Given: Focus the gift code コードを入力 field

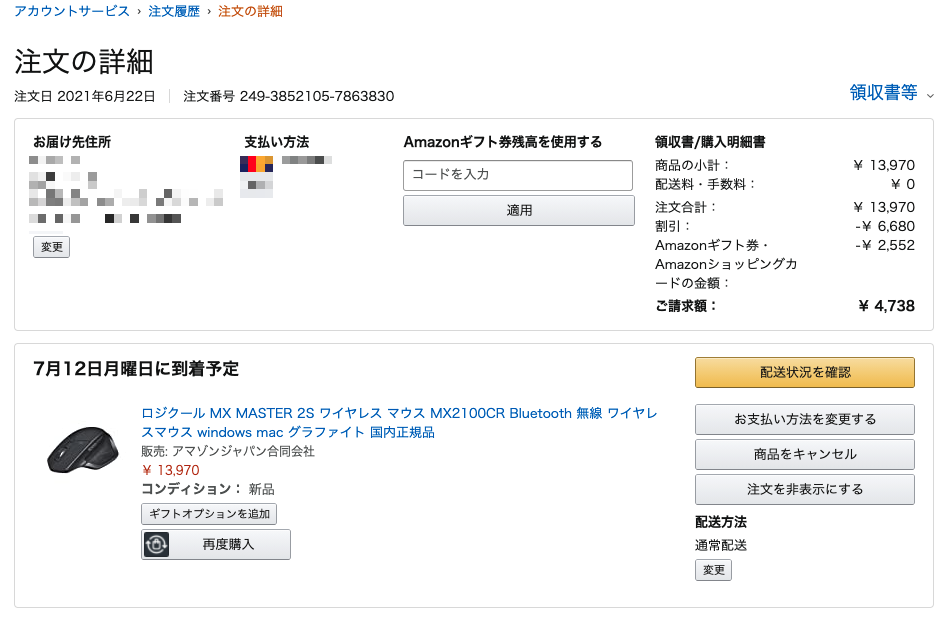Looking at the screenshot, I should click(518, 175).
